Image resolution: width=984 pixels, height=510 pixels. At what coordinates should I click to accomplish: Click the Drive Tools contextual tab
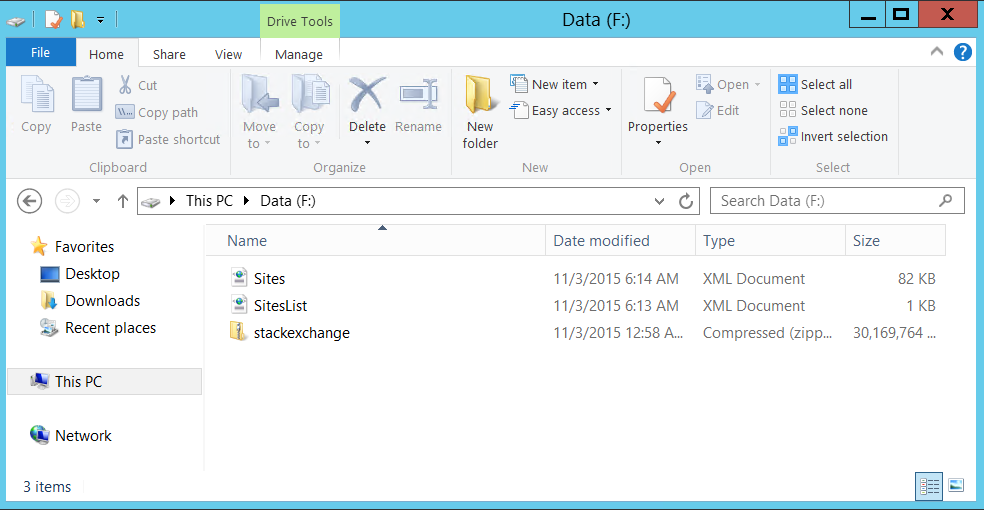pos(299,21)
